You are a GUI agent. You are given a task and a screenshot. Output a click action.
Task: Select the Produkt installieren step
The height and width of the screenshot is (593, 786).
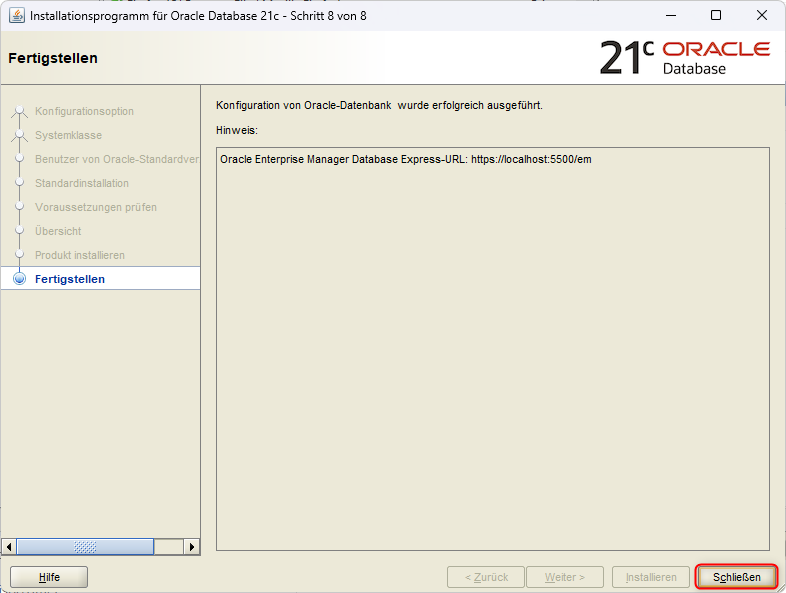click(x=80, y=255)
